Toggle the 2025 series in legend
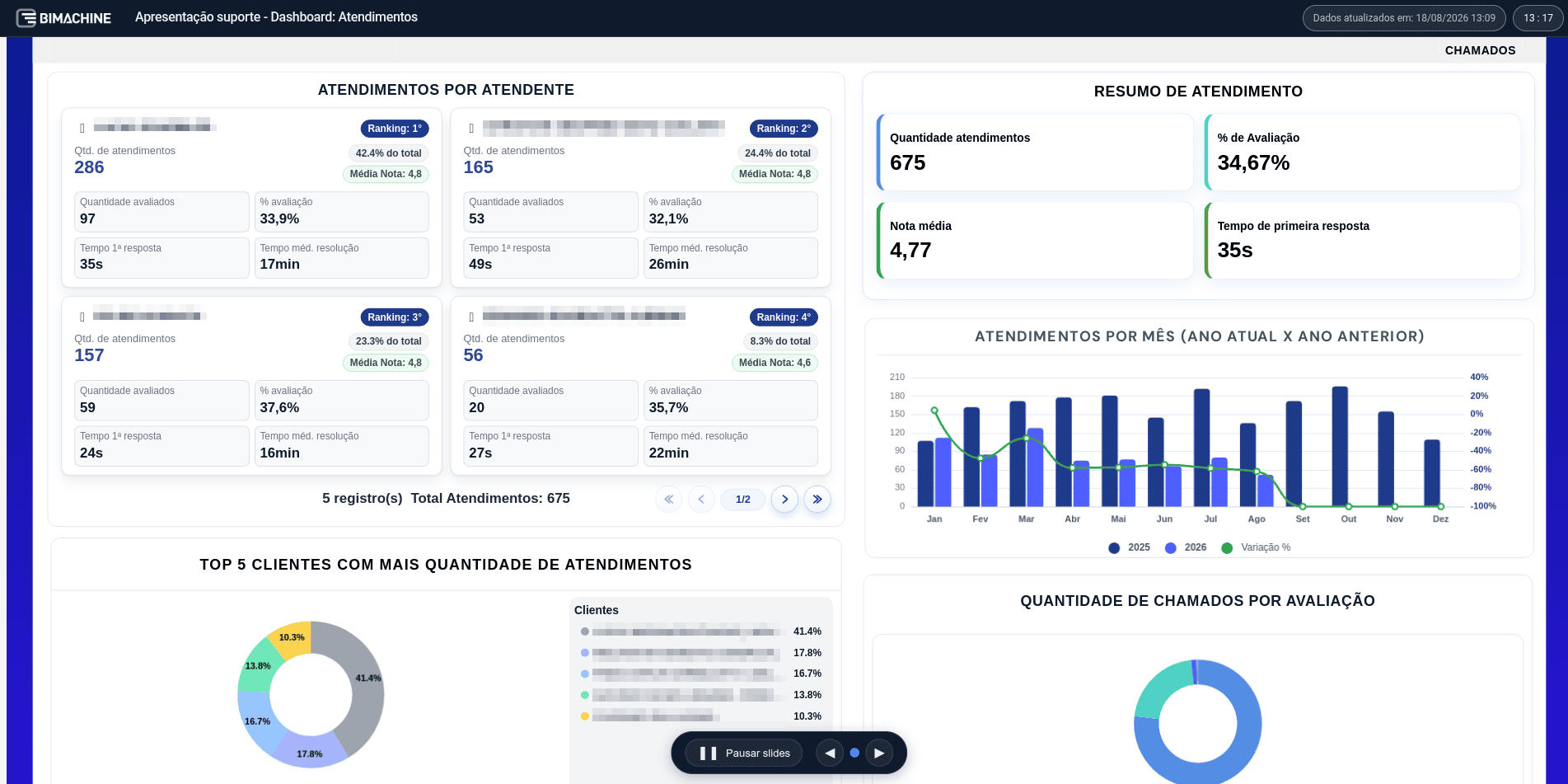This screenshot has width=1568, height=784. tap(1130, 547)
